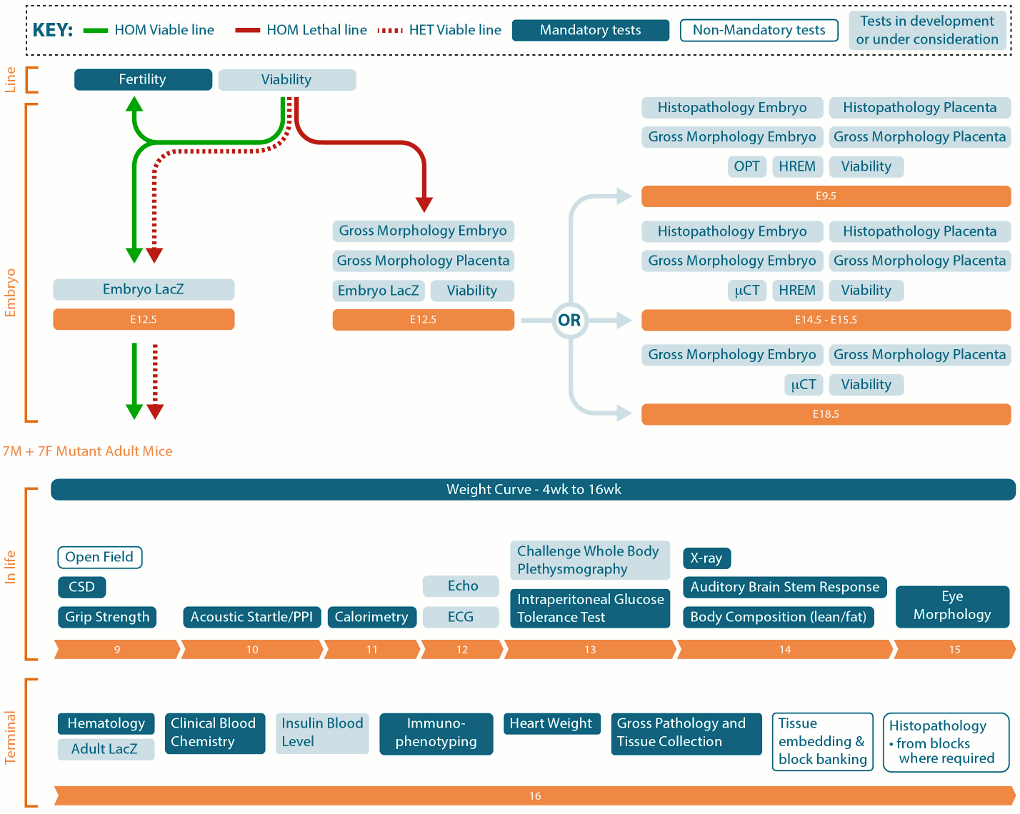
Task: Select the Non-Mandatory tests key box
Action: tap(759, 31)
